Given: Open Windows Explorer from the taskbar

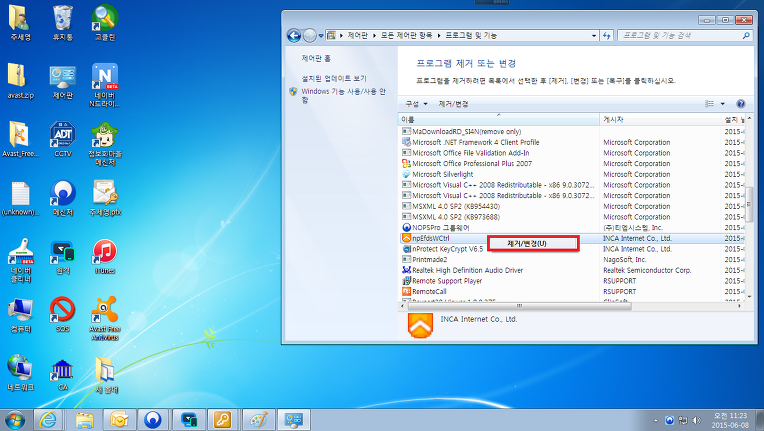Looking at the screenshot, I should tap(84, 420).
